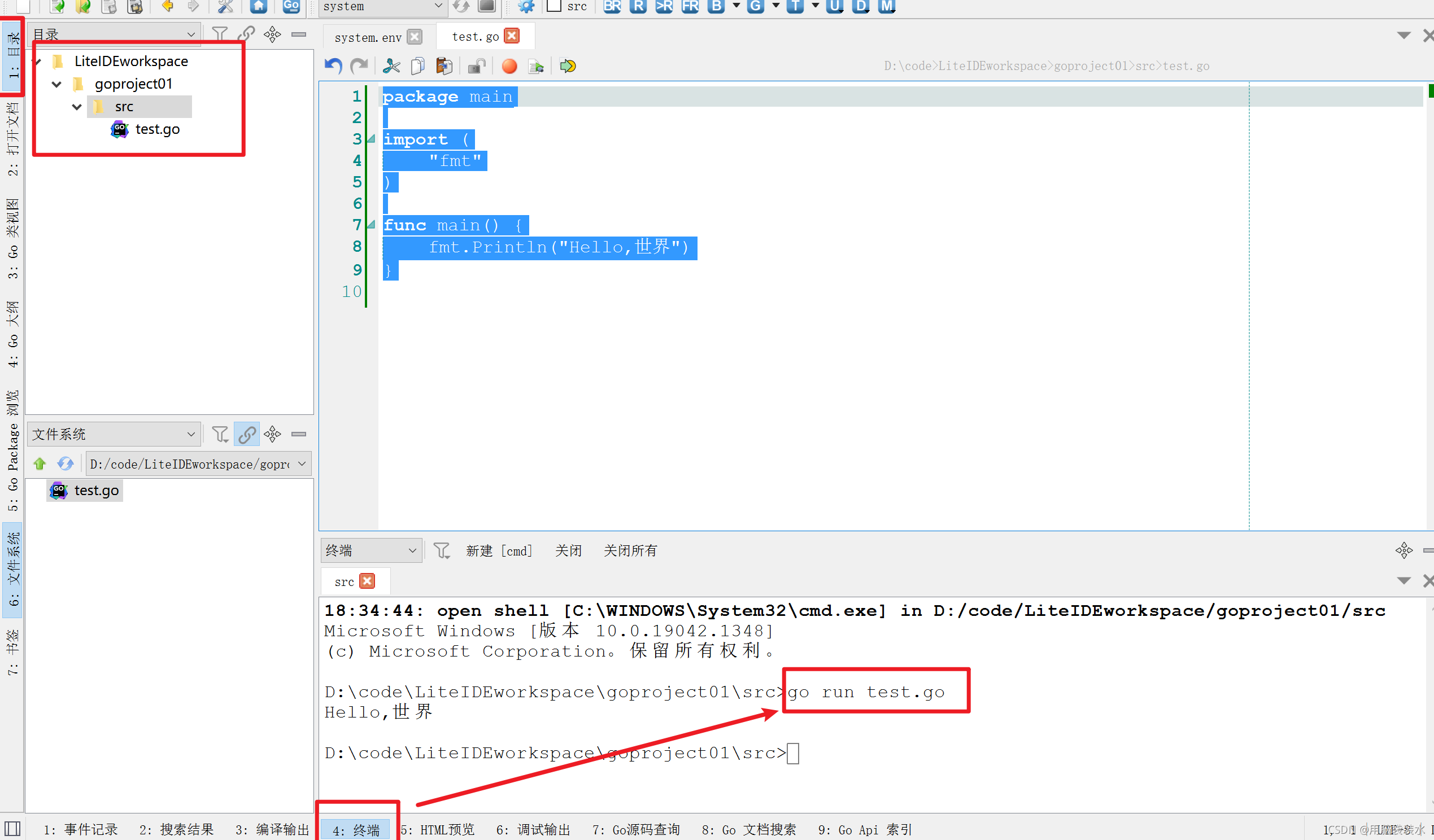Click the 新建 [cmd] terminal button
Viewport: 1434px width, 840px height.
click(499, 550)
